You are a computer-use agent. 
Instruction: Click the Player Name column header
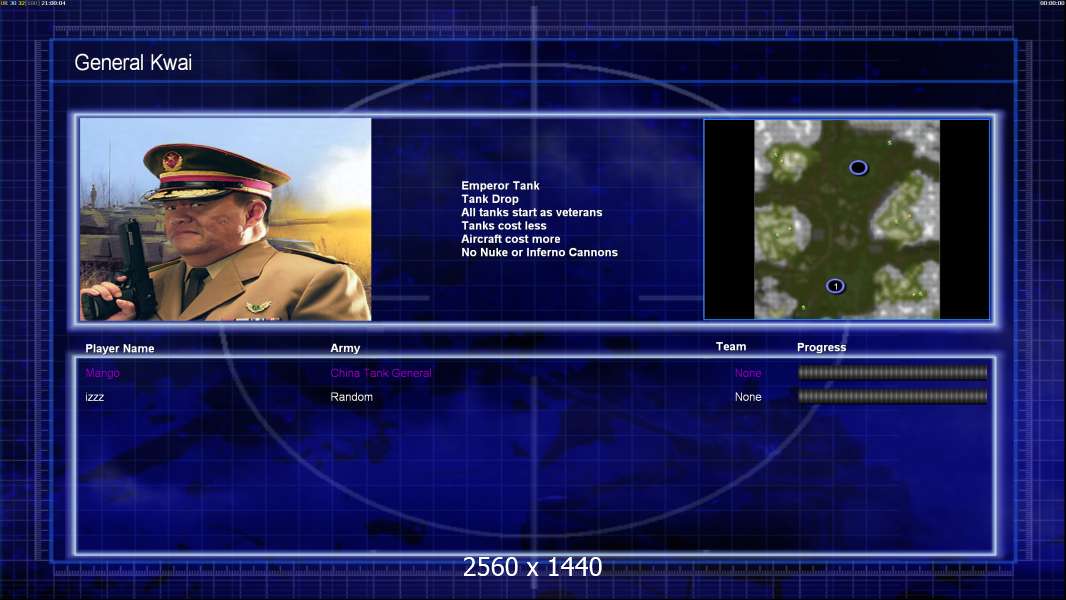tap(120, 349)
